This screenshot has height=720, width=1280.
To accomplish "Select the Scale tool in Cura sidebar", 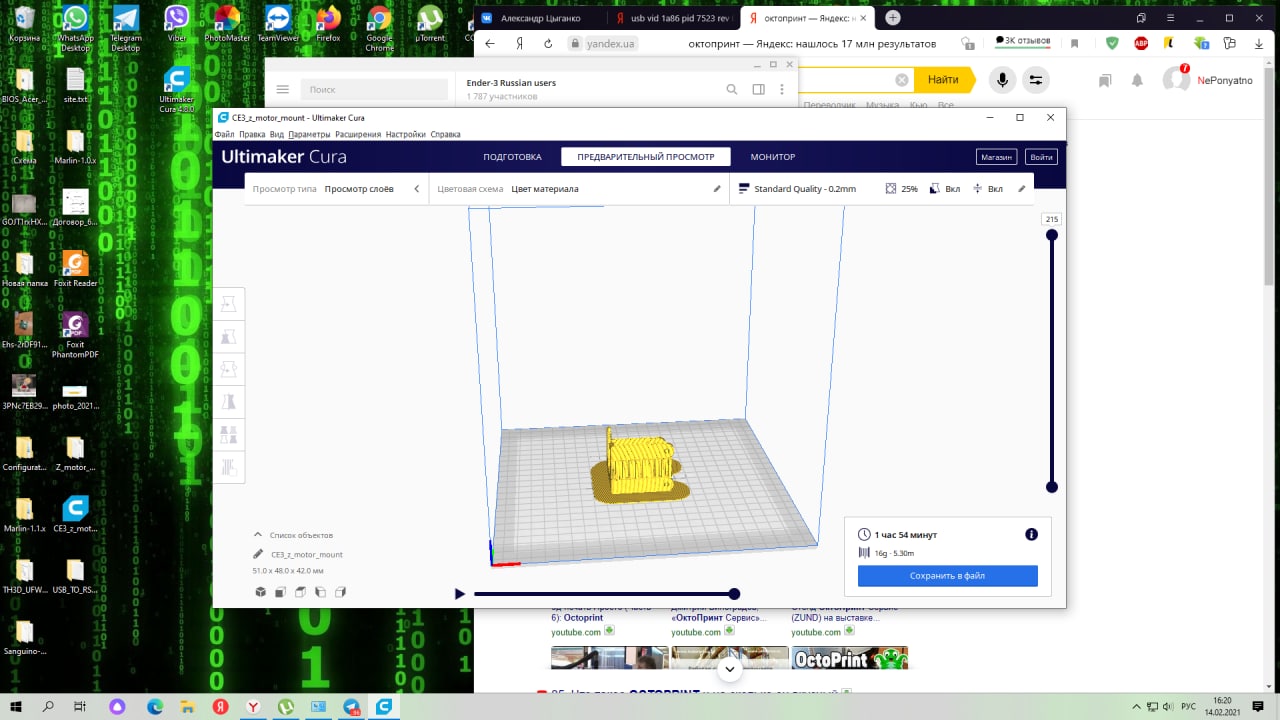I will pyautogui.click(x=229, y=337).
